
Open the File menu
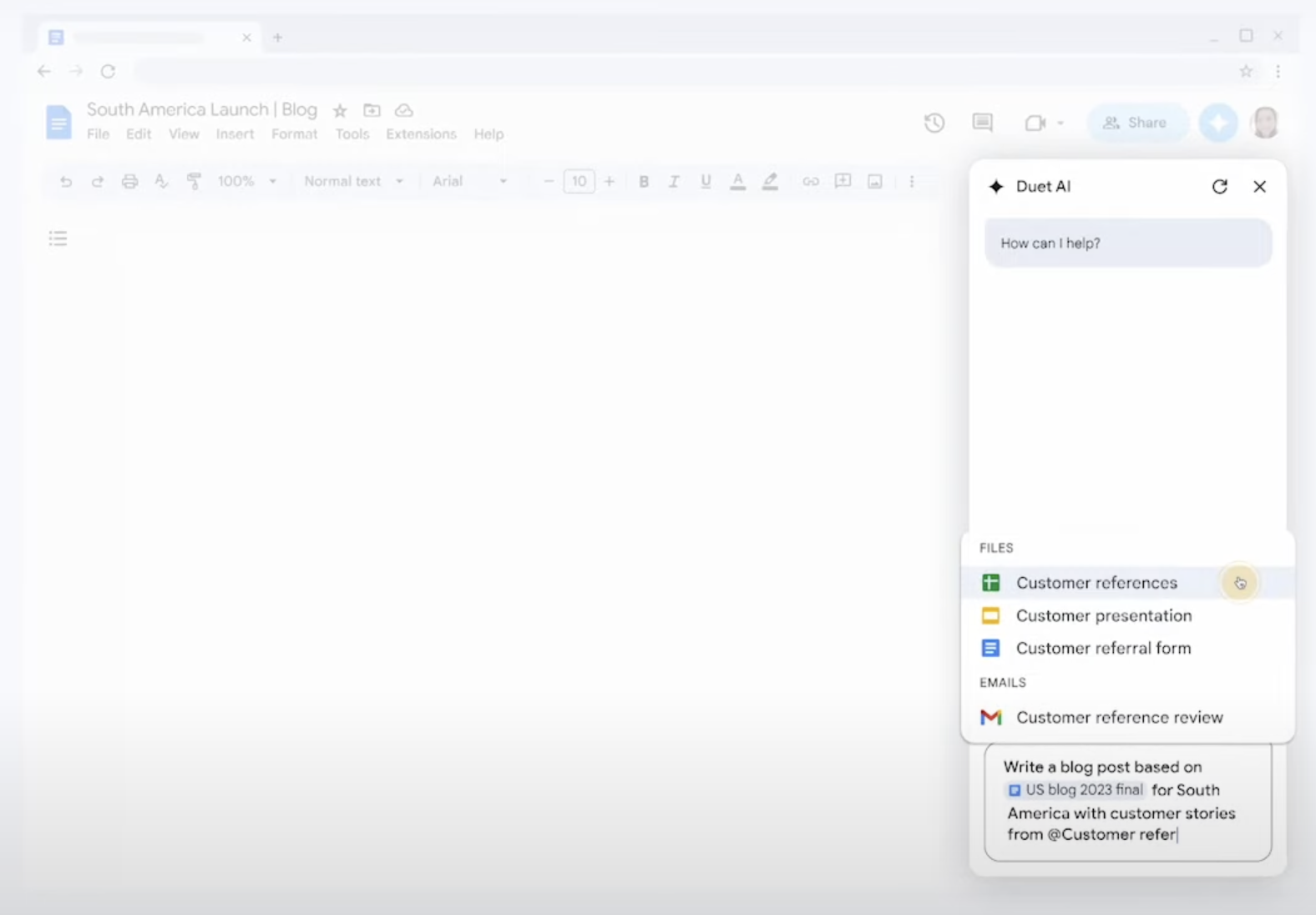coord(98,134)
